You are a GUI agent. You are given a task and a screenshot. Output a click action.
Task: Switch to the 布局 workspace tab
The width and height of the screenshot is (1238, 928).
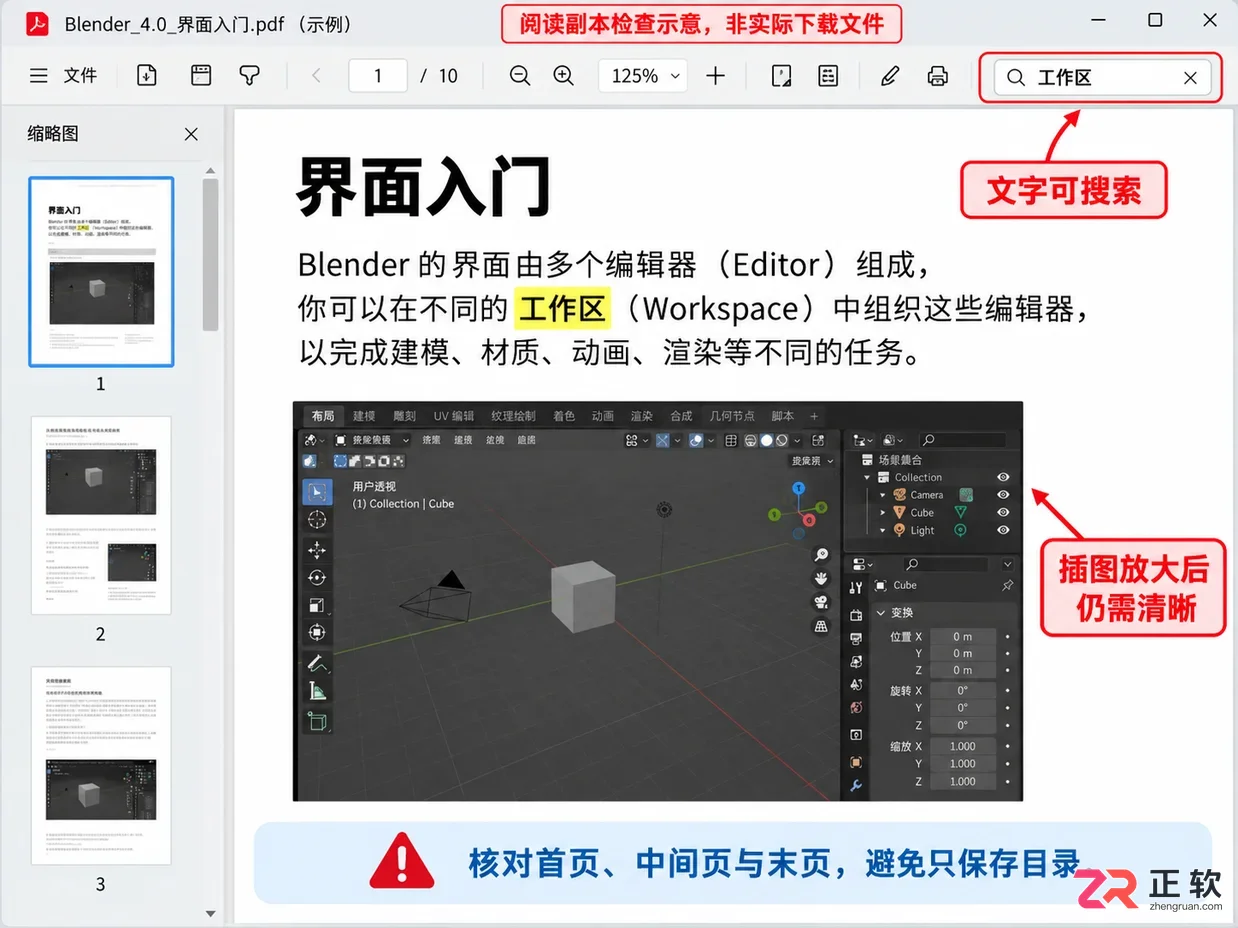click(322, 416)
